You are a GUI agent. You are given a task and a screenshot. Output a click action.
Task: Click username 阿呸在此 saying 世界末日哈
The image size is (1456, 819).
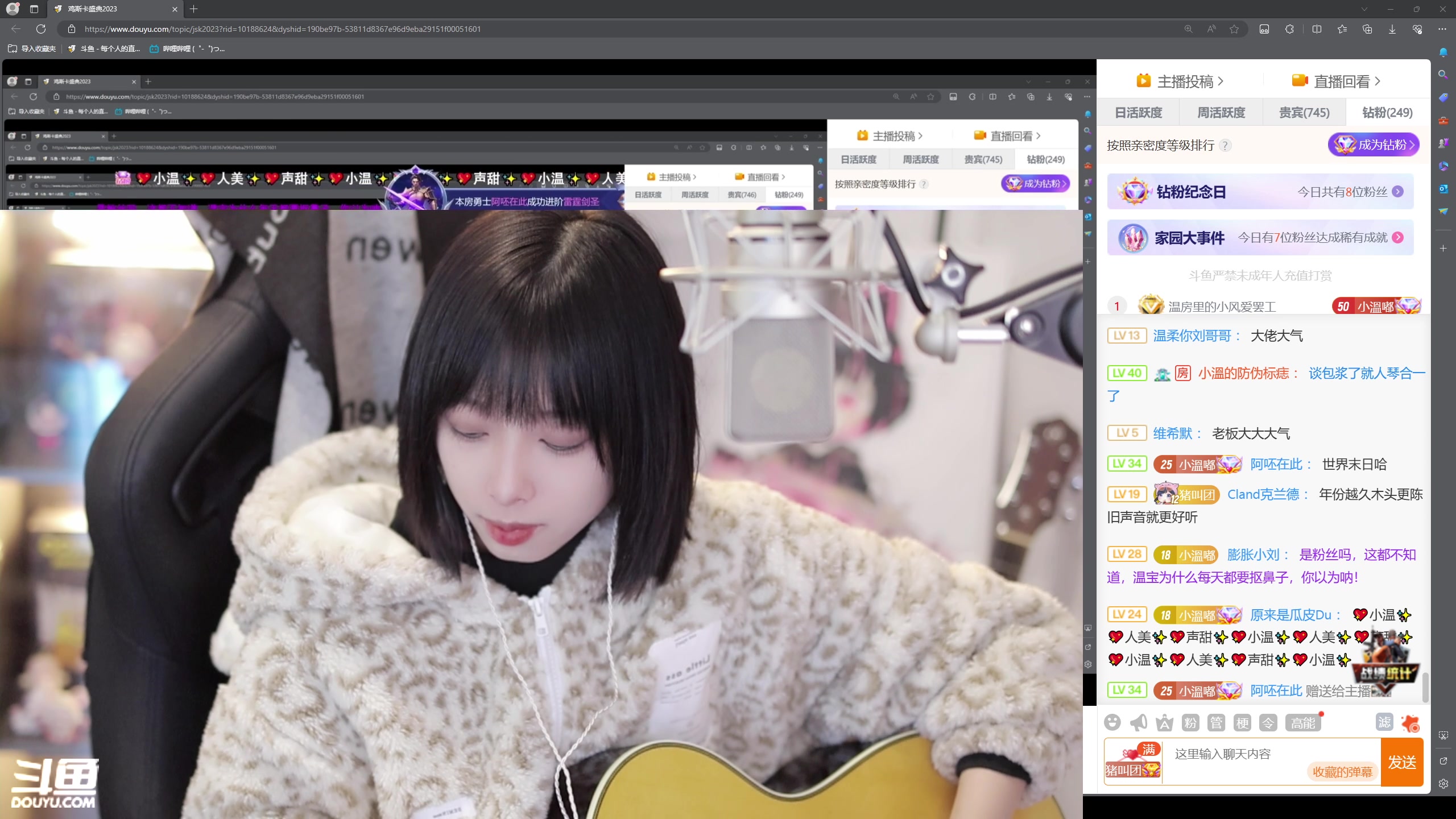1276,464
